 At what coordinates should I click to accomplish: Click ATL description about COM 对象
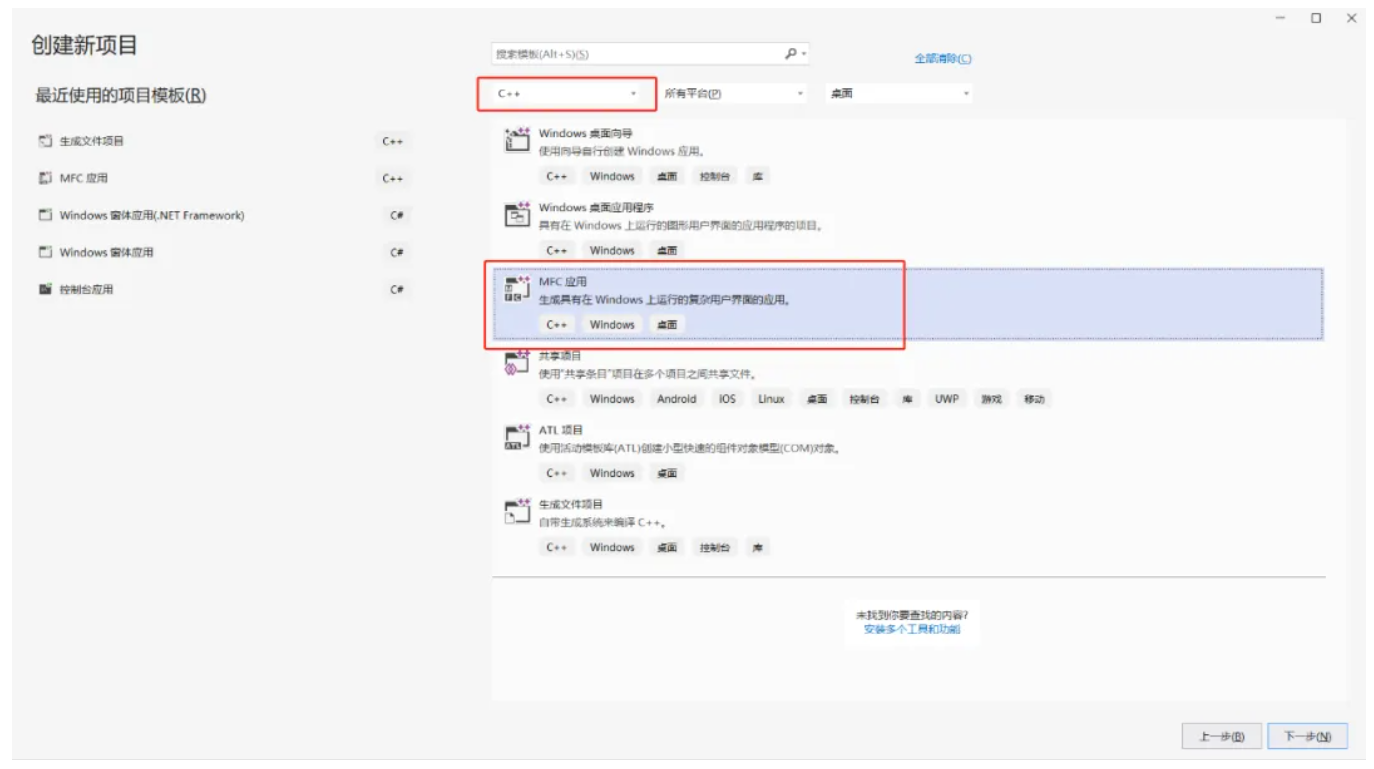coord(690,449)
